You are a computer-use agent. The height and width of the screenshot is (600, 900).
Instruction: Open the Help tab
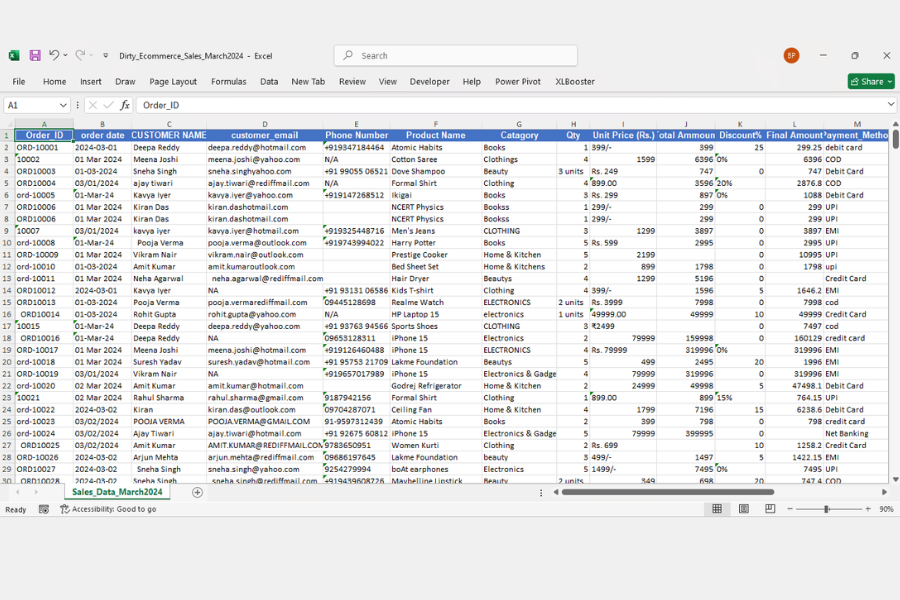pos(471,82)
